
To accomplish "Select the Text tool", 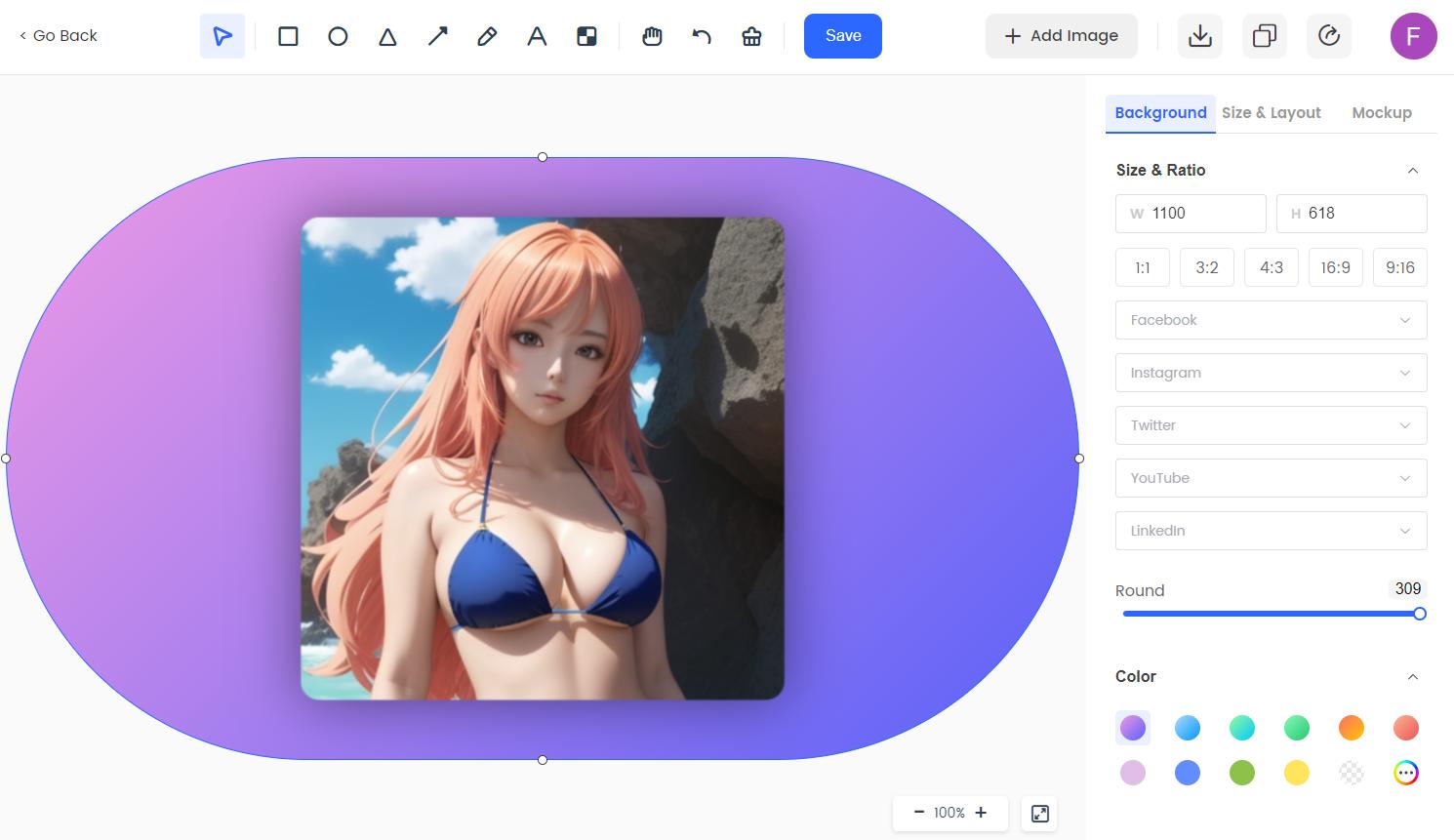I will [x=537, y=36].
